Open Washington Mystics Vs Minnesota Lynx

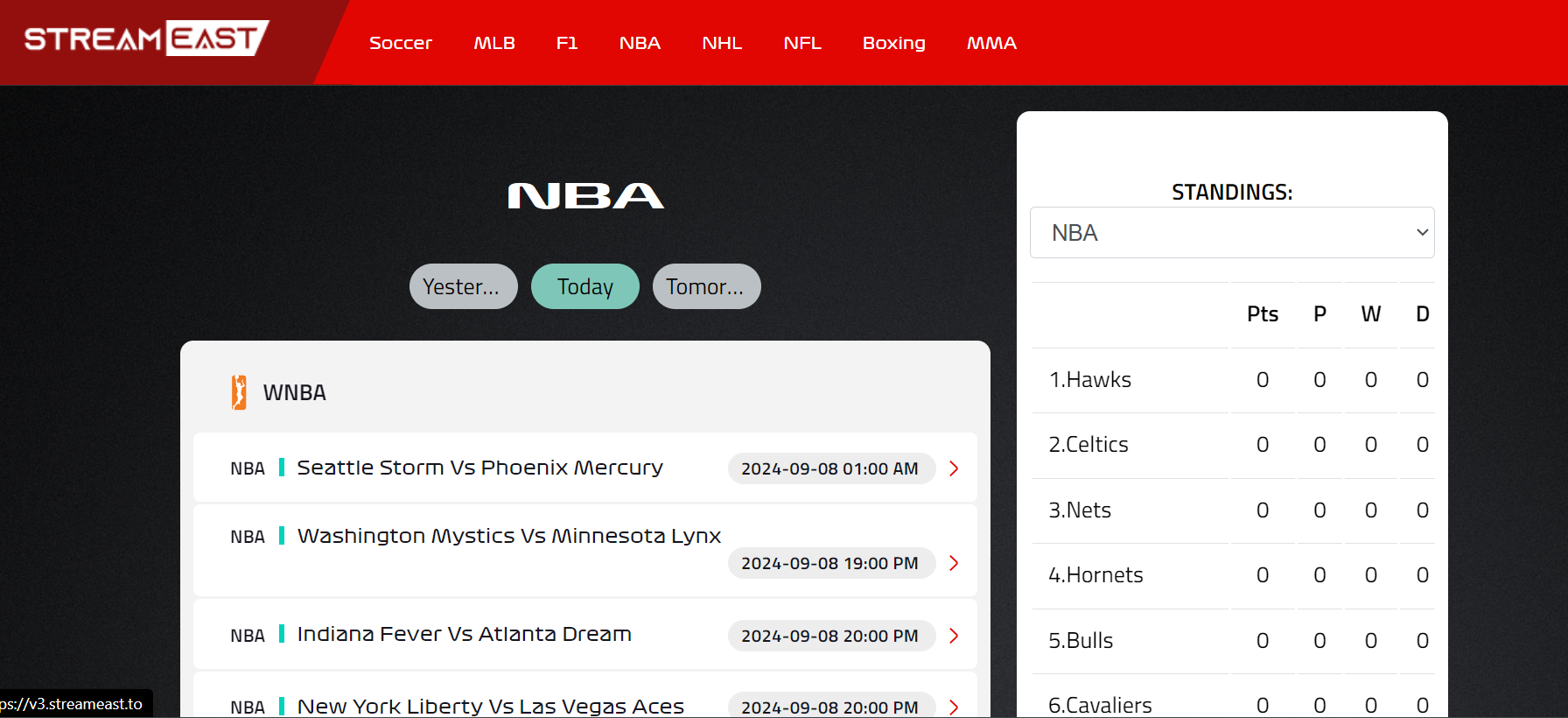(509, 536)
